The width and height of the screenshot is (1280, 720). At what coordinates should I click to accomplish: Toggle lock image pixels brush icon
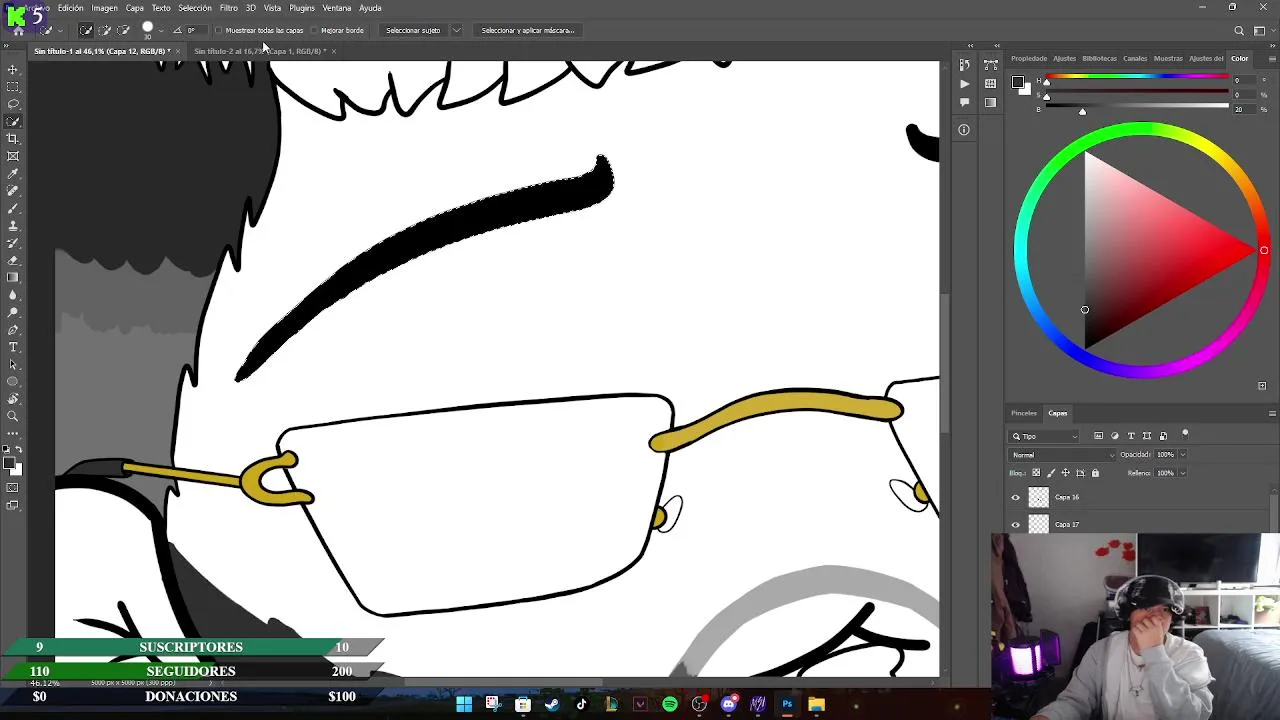tap(1051, 473)
